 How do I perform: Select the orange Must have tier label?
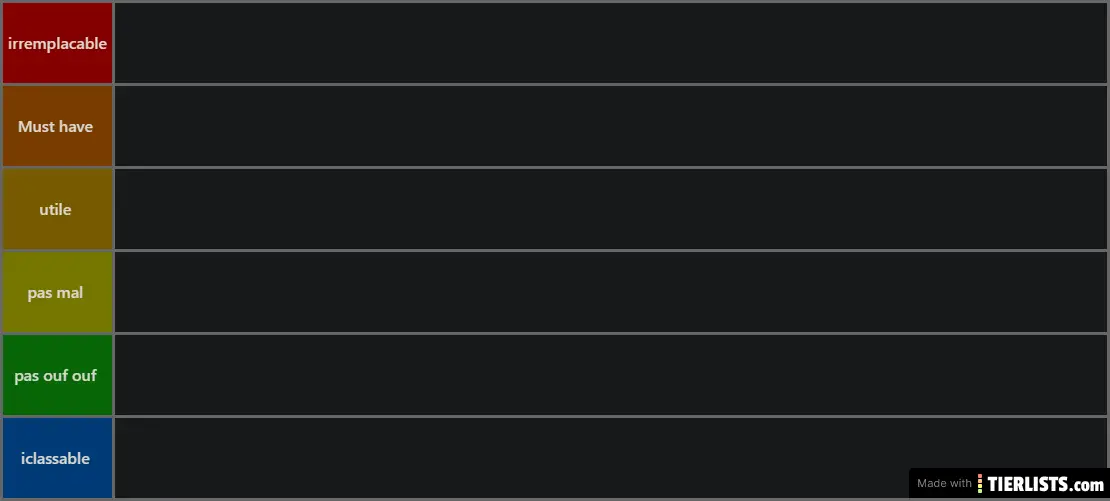(x=57, y=126)
